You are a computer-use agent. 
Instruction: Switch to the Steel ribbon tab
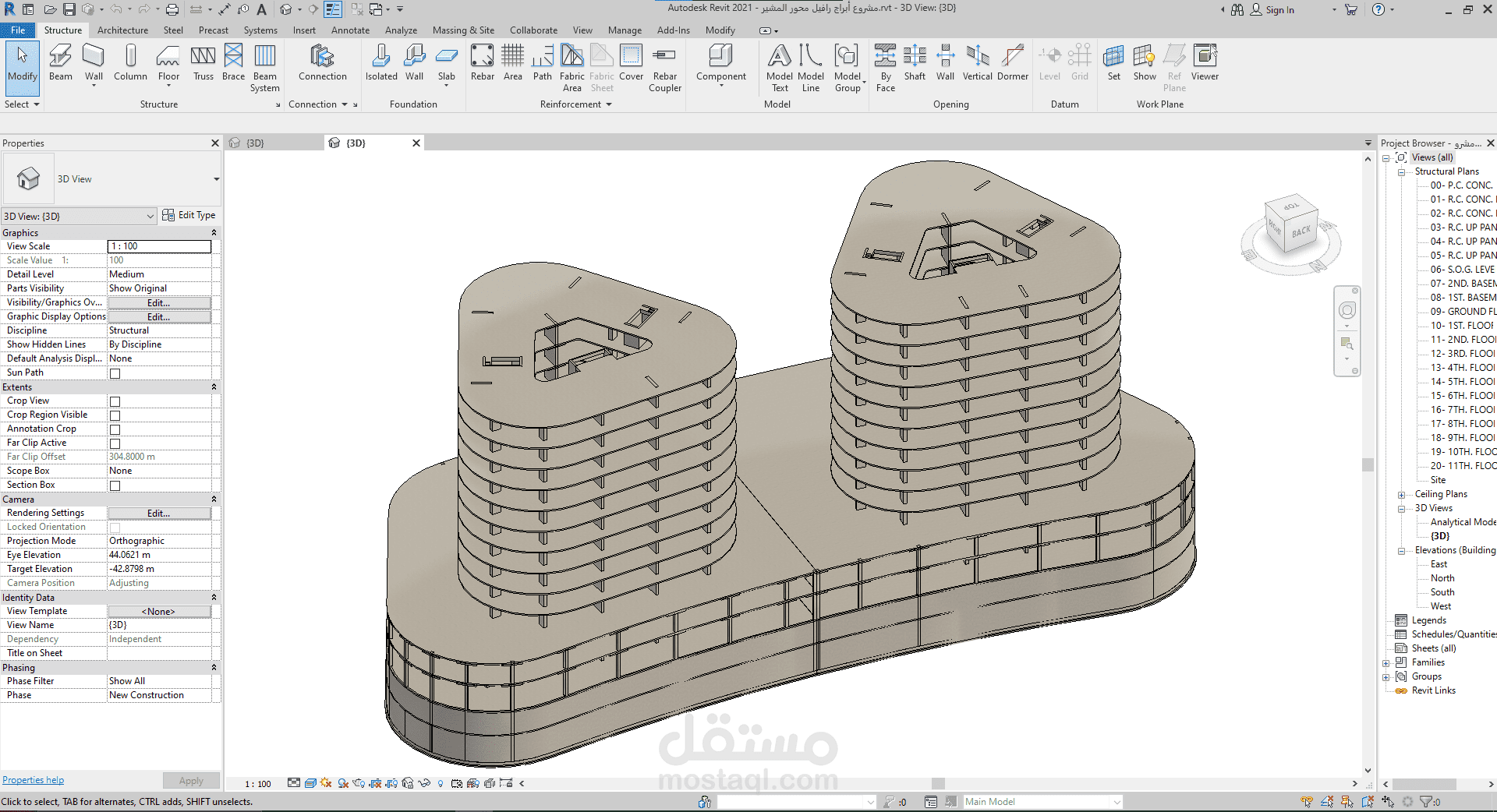pos(173,30)
